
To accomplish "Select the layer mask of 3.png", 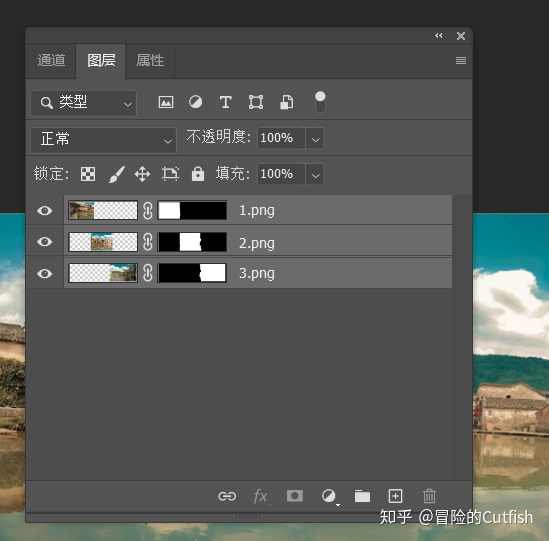I will (x=192, y=273).
